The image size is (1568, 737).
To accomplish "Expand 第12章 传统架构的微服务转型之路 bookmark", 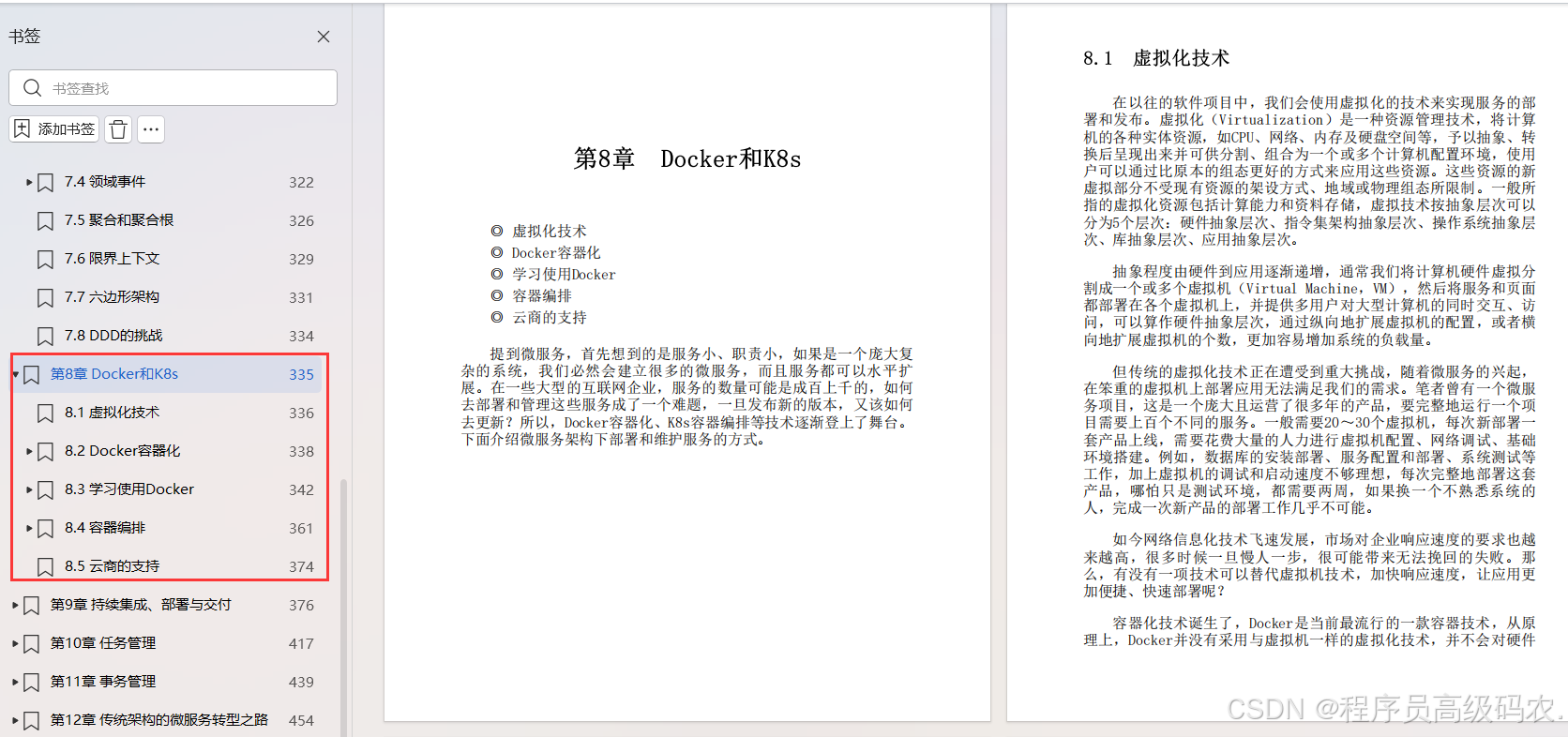I will tap(16, 720).
